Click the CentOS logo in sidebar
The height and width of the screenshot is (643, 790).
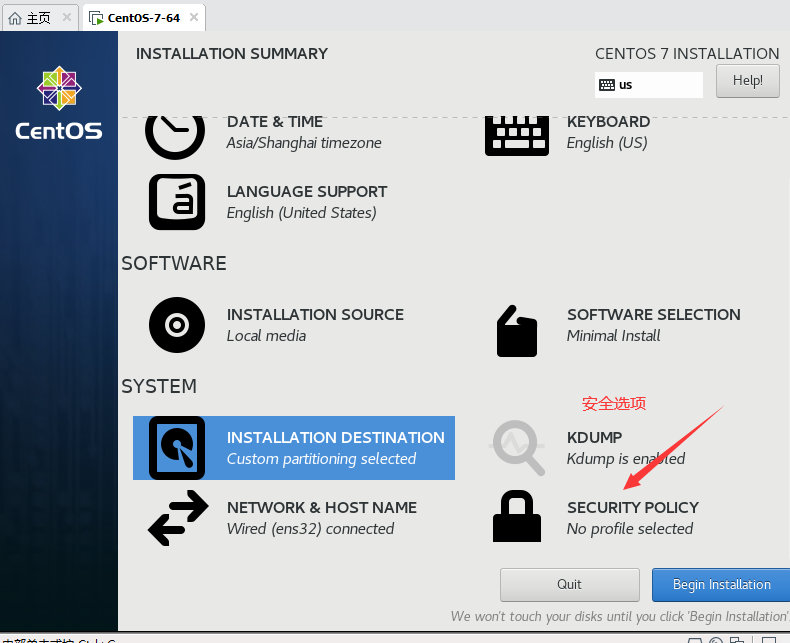[x=59, y=103]
